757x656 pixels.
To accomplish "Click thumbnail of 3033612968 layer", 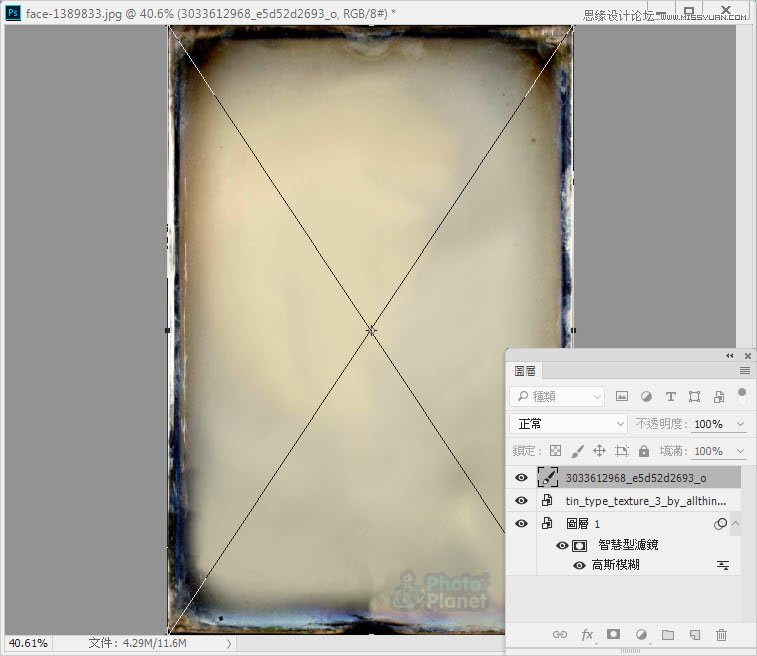I will point(547,477).
